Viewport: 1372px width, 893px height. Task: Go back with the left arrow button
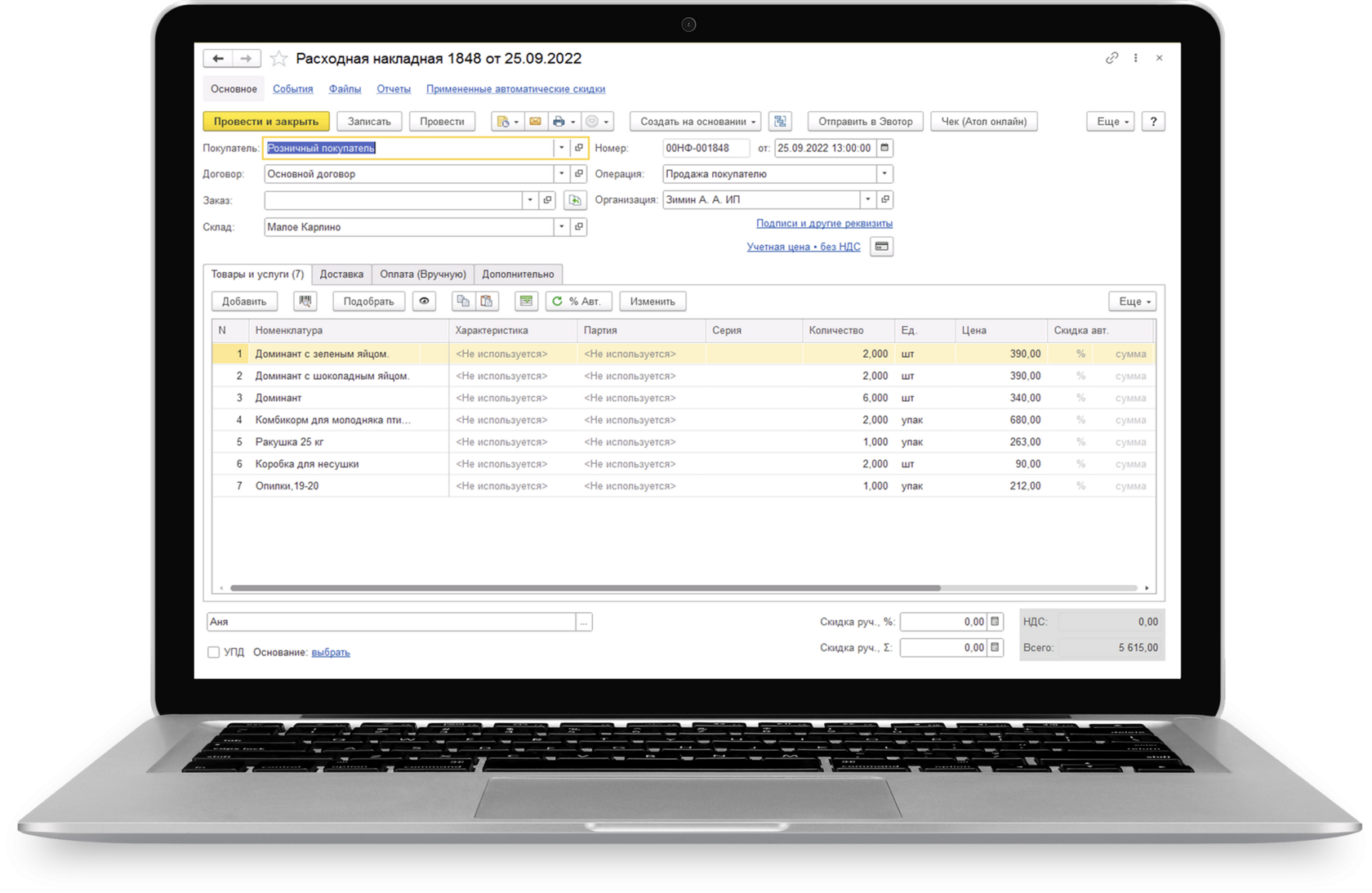point(217,59)
